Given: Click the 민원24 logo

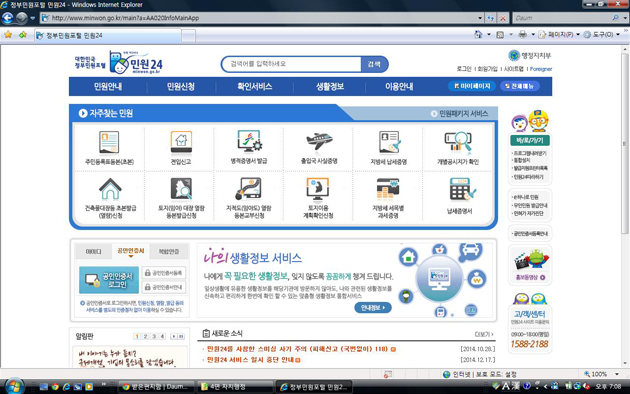Looking at the screenshot, I should coord(136,62).
